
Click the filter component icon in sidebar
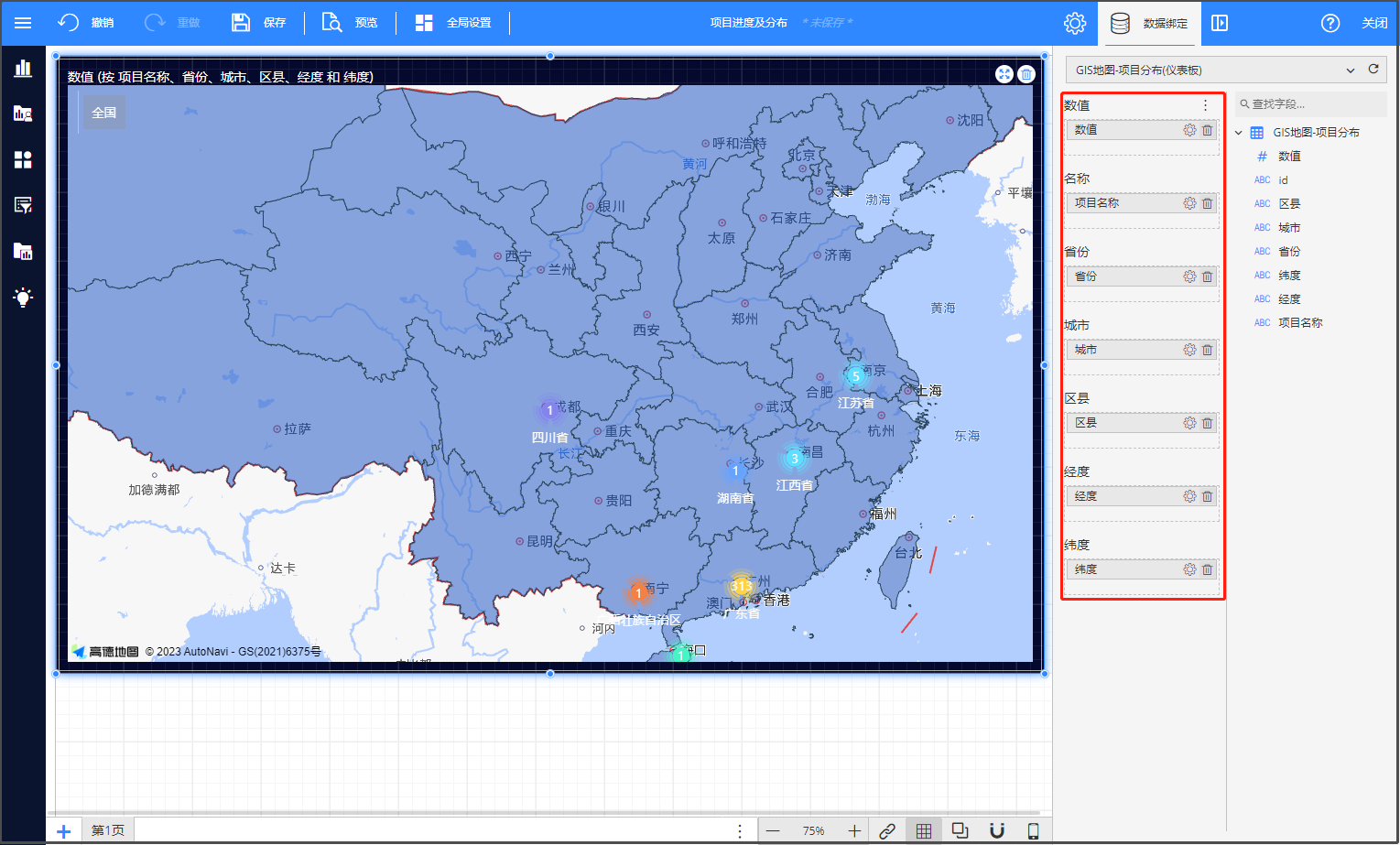pos(23,205)
